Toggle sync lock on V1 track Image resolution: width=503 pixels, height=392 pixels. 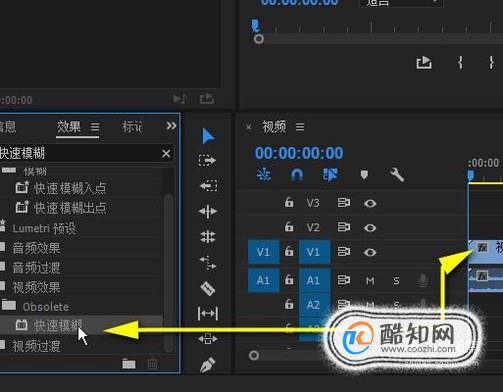point(344,252)
